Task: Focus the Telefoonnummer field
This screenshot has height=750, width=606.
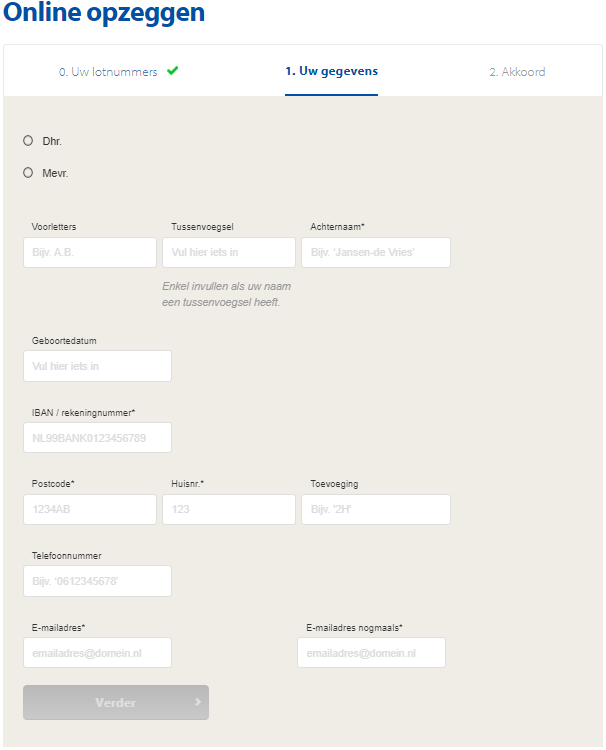Action: tap(97, 581)
